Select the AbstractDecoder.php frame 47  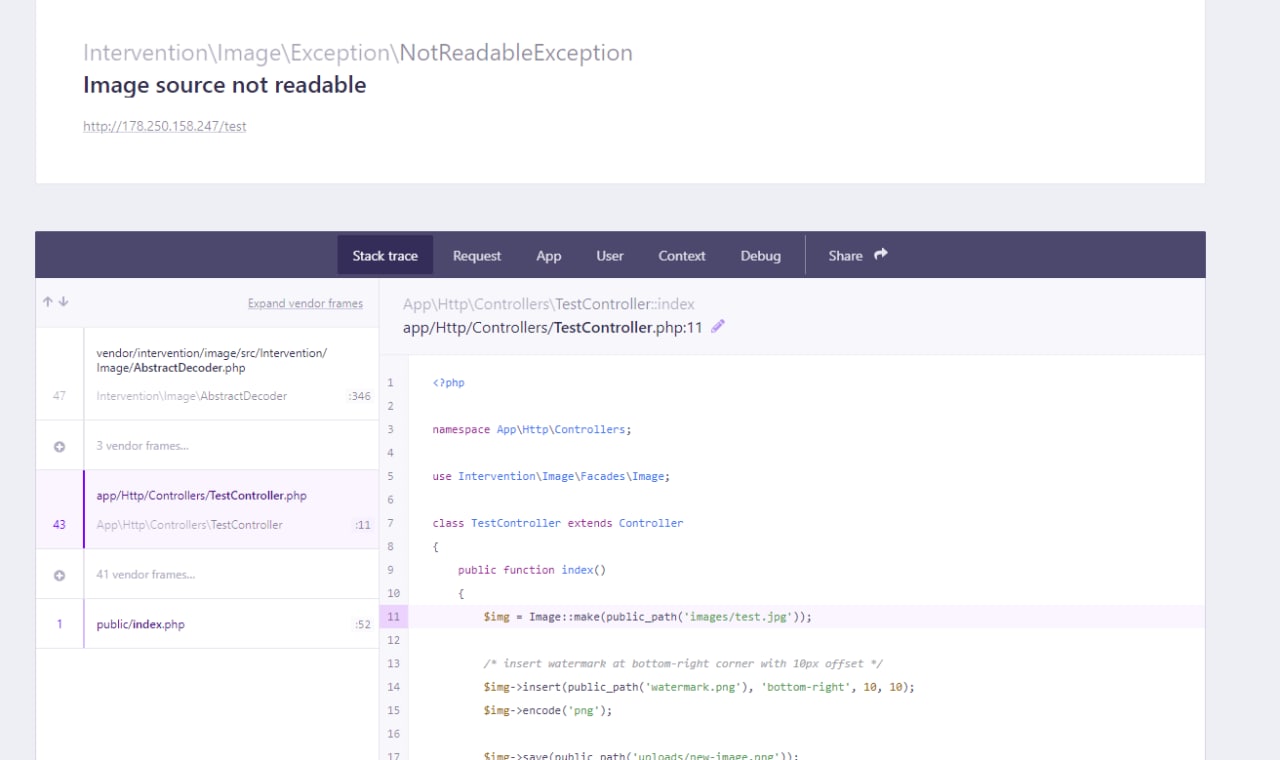point(207,375)
